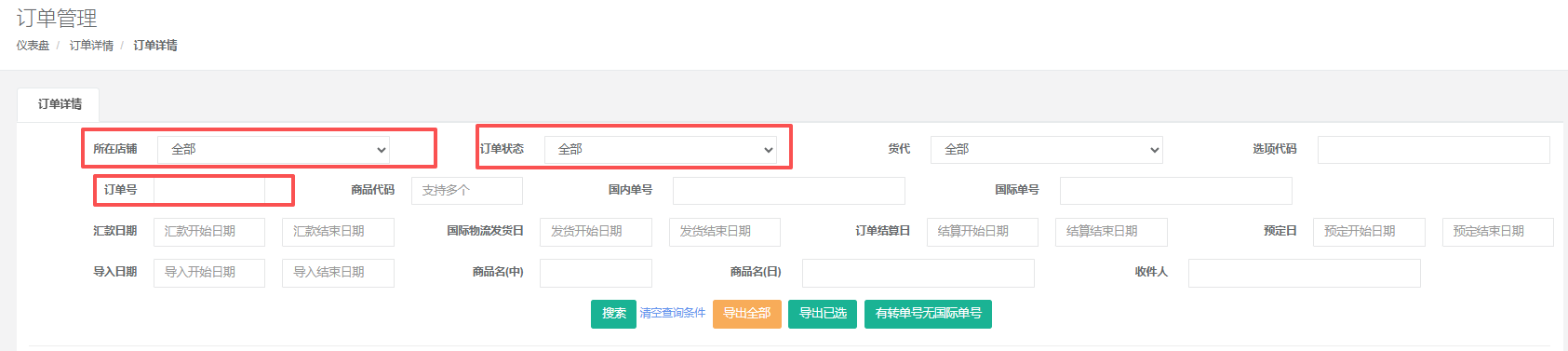Image resolution: width=1568 pixels, height=351 pixels.
Task: Click the 清空查询条件 link
Action: click(x=672, y=314)
